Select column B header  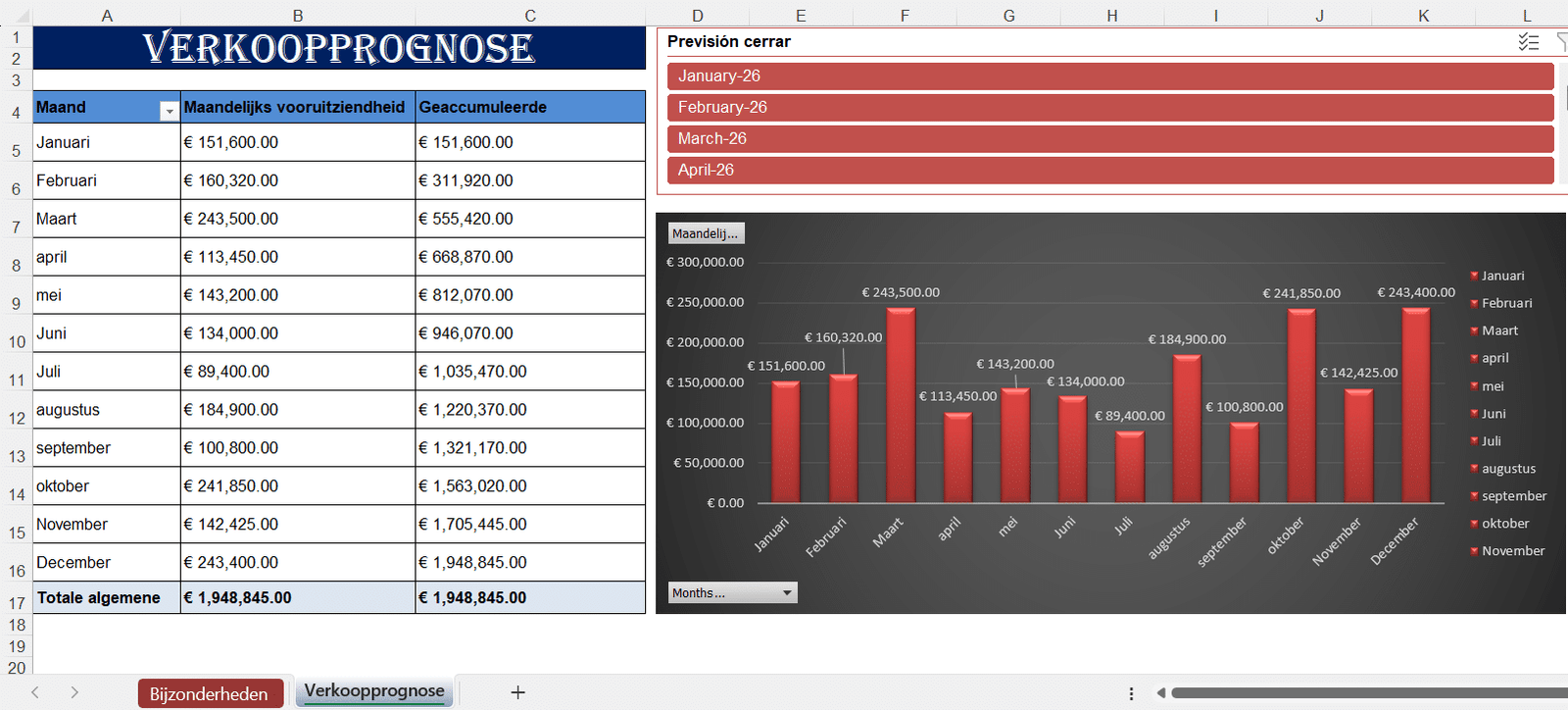click(x=298, y=15)
